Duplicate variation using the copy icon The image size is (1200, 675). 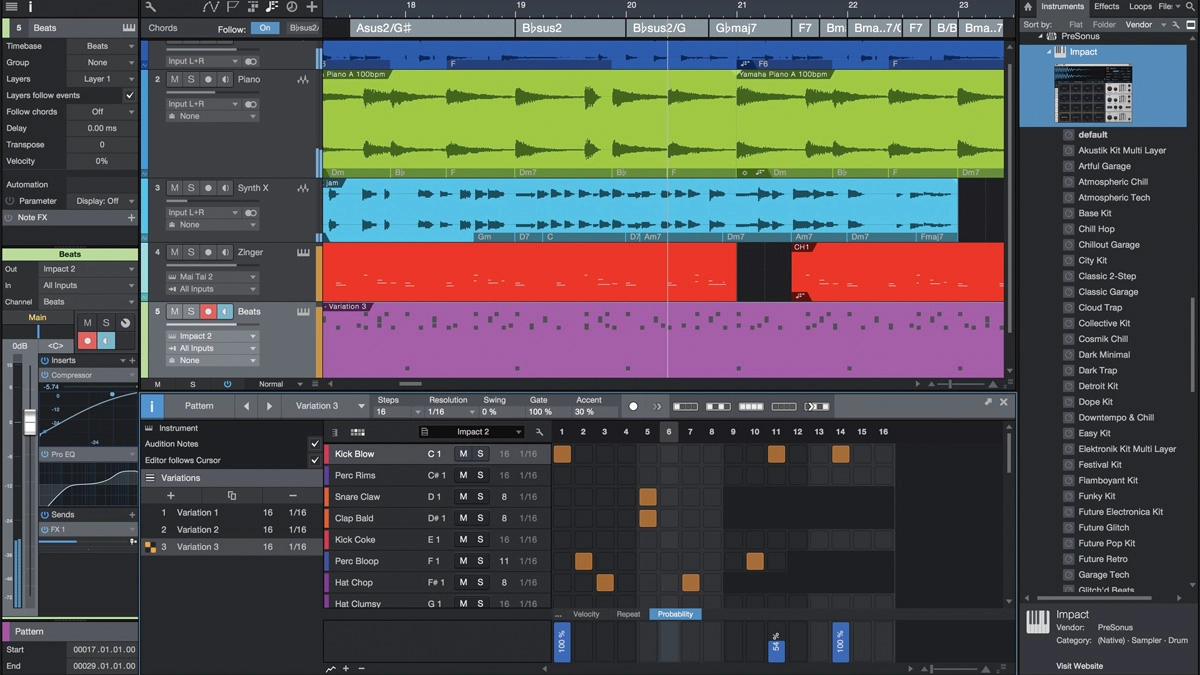(232, 495)
